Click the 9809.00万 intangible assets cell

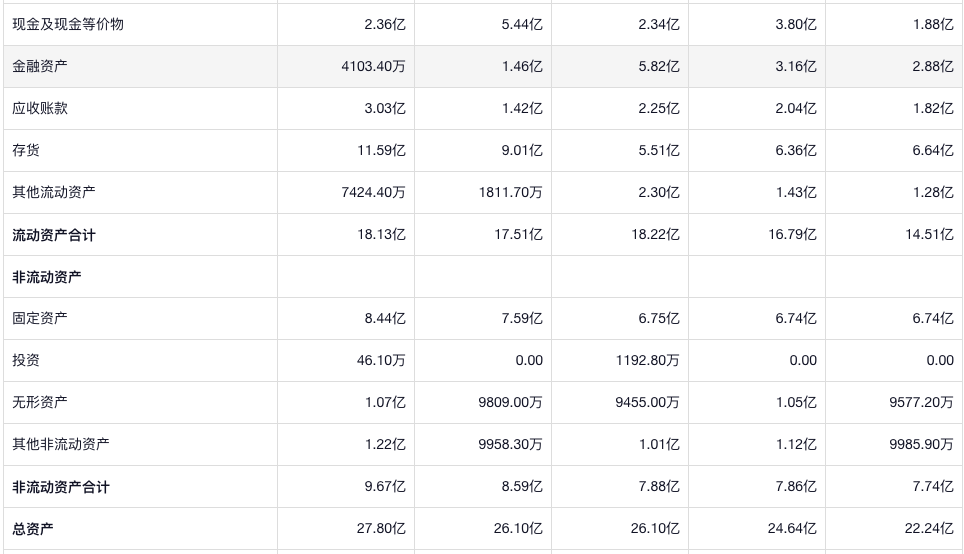tap(510, 402)
